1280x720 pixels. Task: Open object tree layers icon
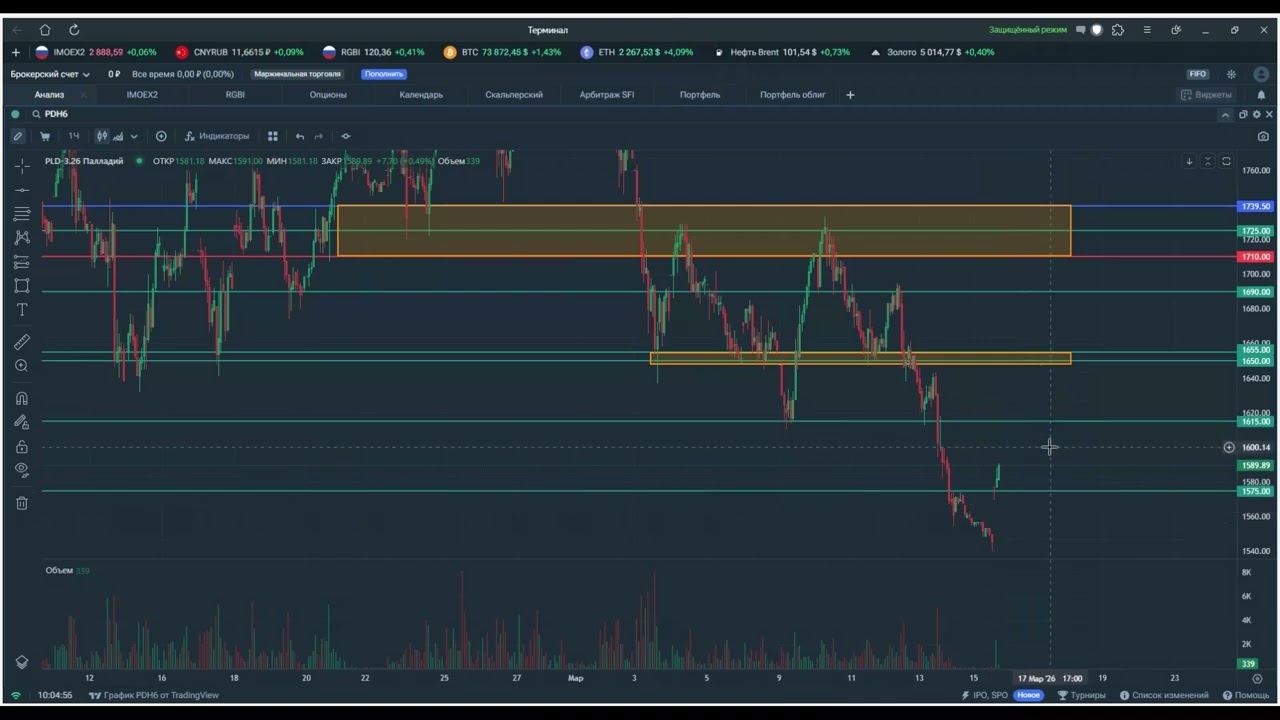point(22,662)
